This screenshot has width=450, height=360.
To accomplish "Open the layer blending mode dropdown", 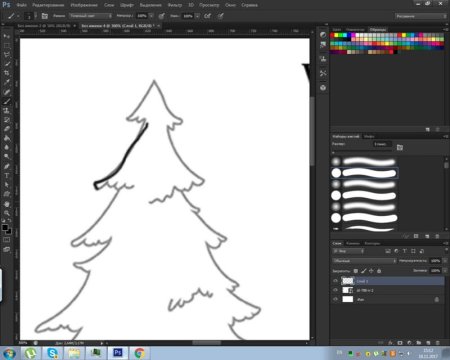I will click(364, 261).
